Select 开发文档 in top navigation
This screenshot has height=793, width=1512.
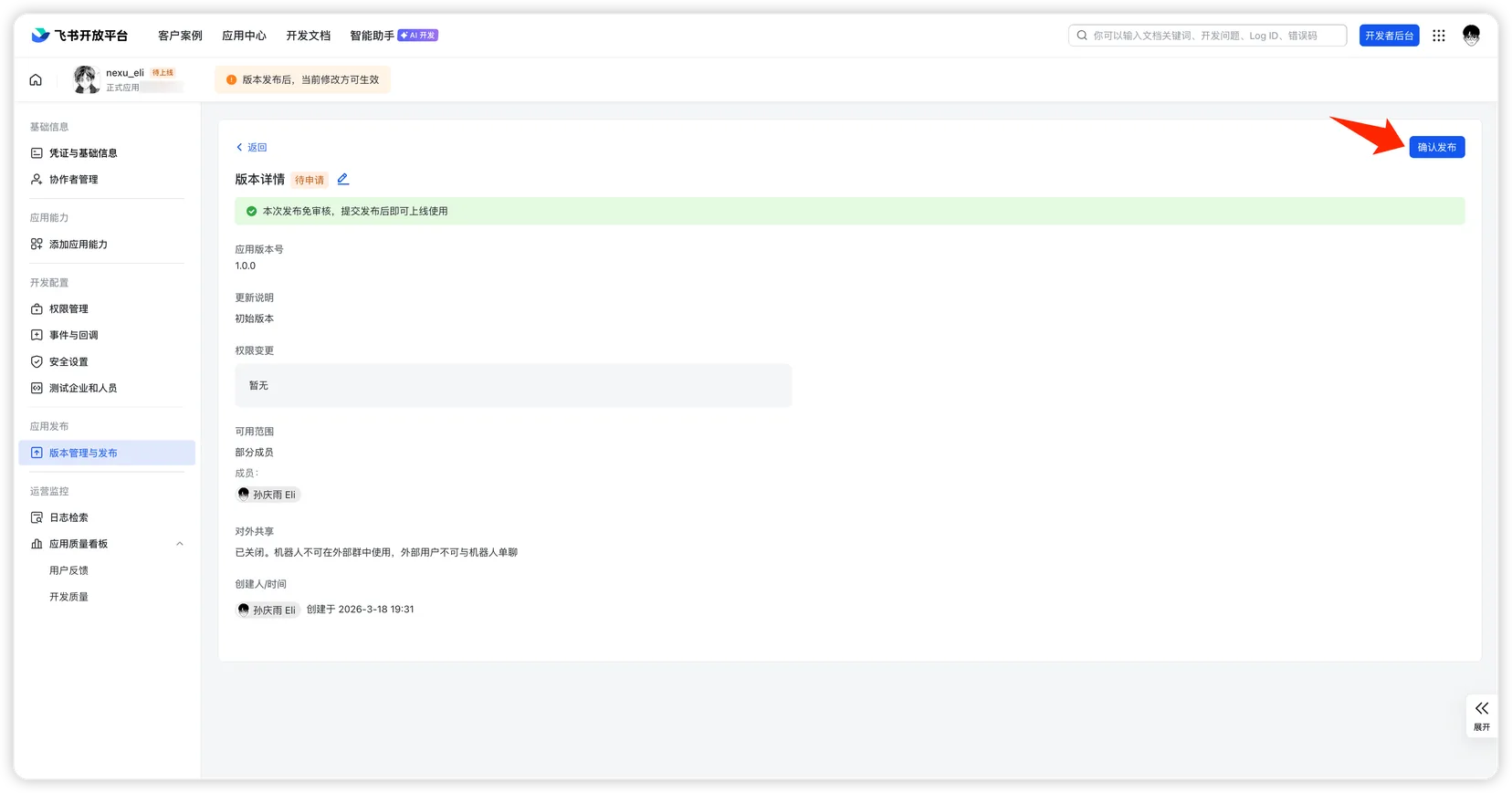click(x=308, y=36)
